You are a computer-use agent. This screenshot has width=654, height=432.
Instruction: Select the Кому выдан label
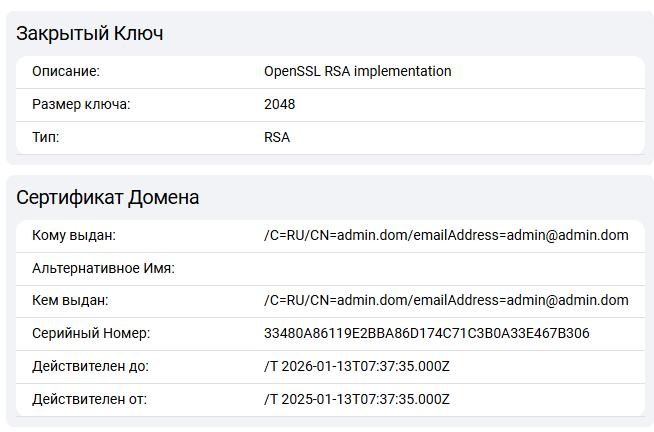[x=75, y=236]
